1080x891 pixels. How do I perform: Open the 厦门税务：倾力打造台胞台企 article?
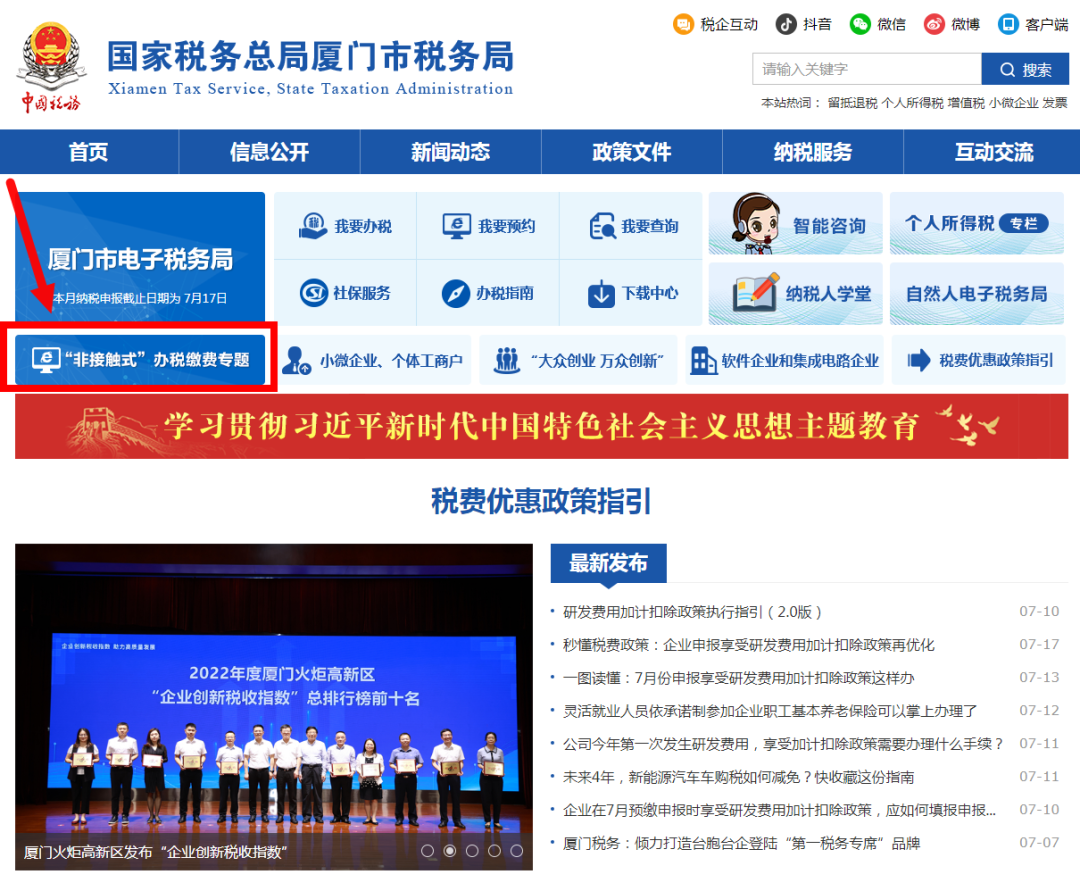[741, 843]
